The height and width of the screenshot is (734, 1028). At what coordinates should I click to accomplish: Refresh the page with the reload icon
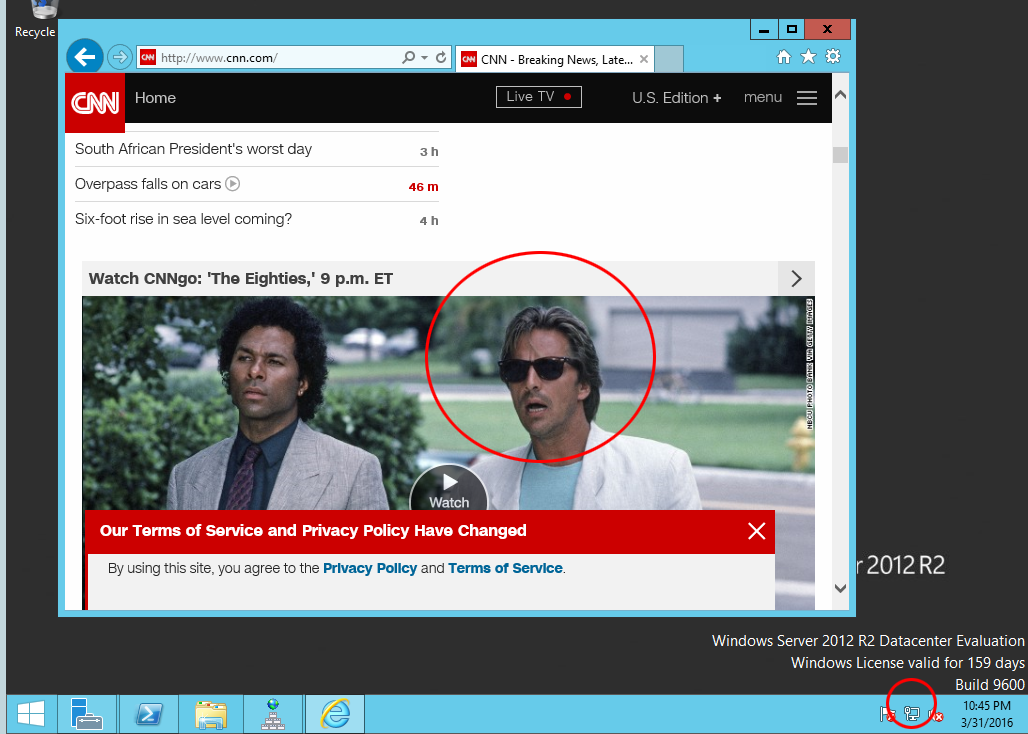(441, 58)
